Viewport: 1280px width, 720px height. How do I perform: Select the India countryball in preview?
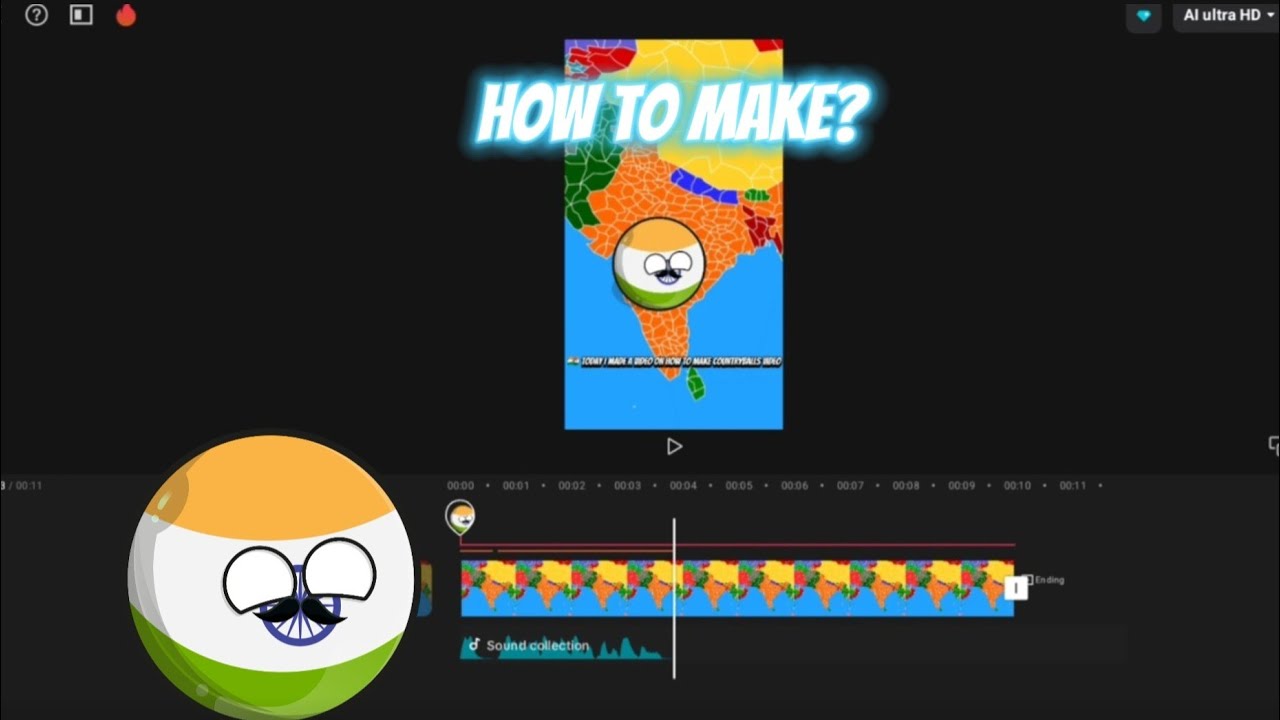(x=659, y=265)
